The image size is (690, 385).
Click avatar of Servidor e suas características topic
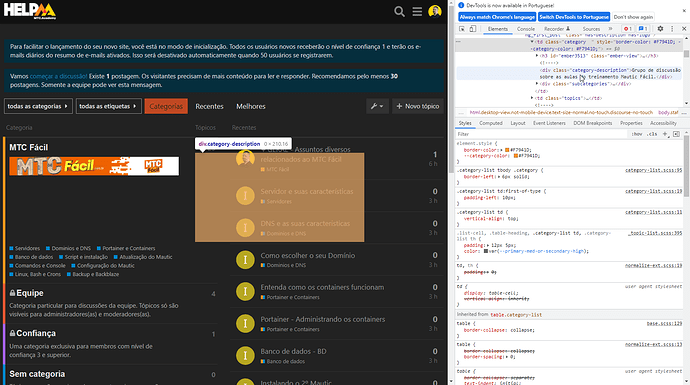245,196
